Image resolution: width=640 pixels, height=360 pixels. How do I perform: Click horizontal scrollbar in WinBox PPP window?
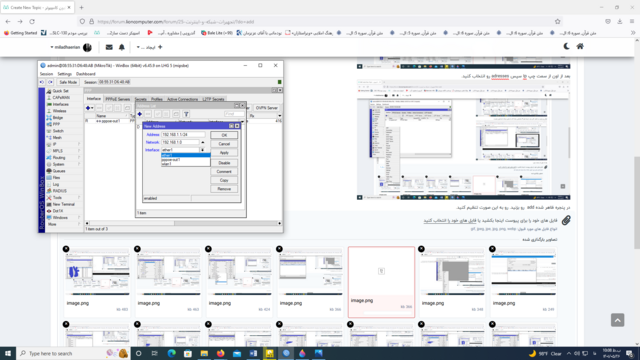[183, 223]
